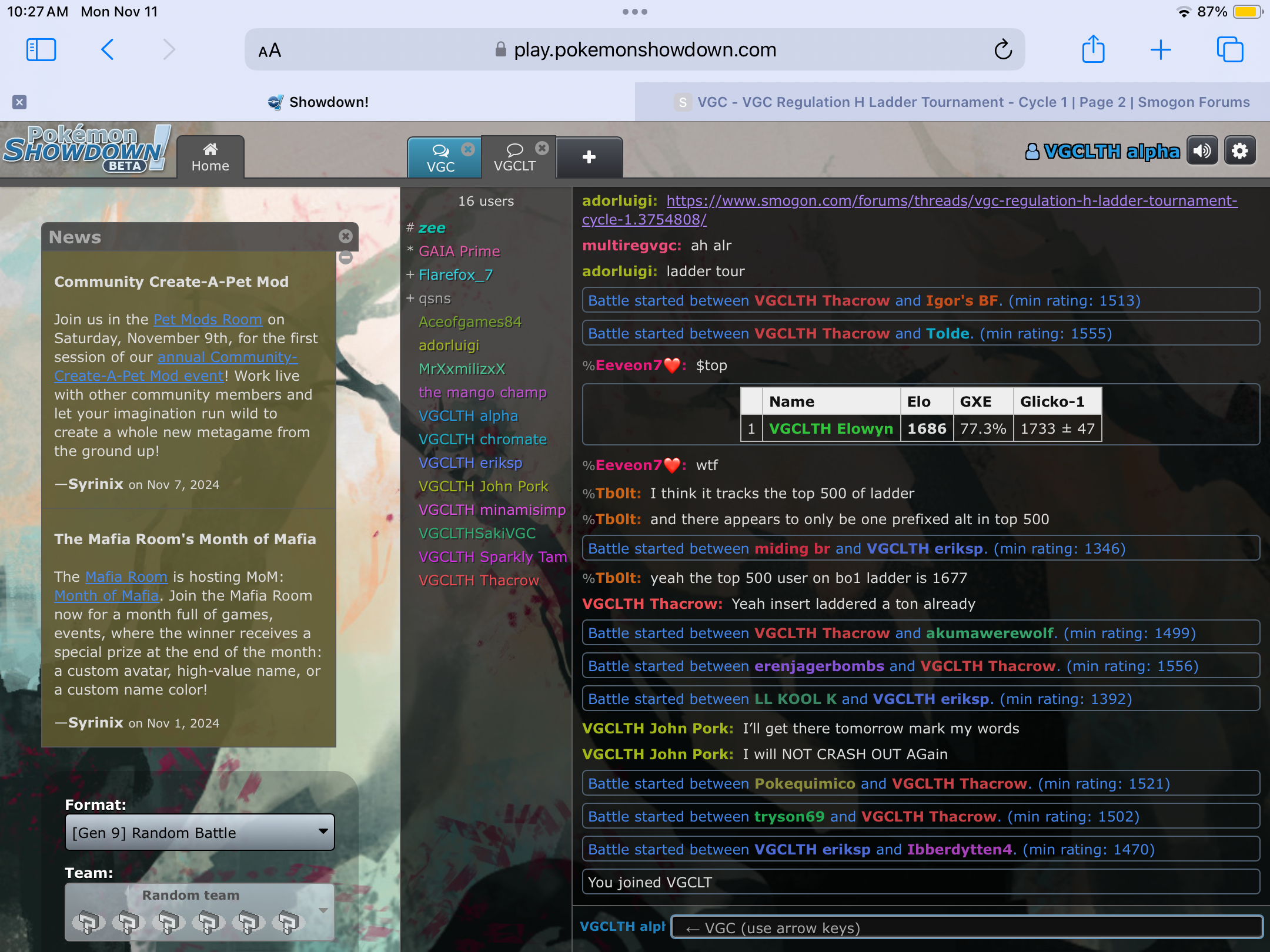The width and height of the screenshot is (1270, 952).
Task: Click the chat message input field
Action: point(965,928)
